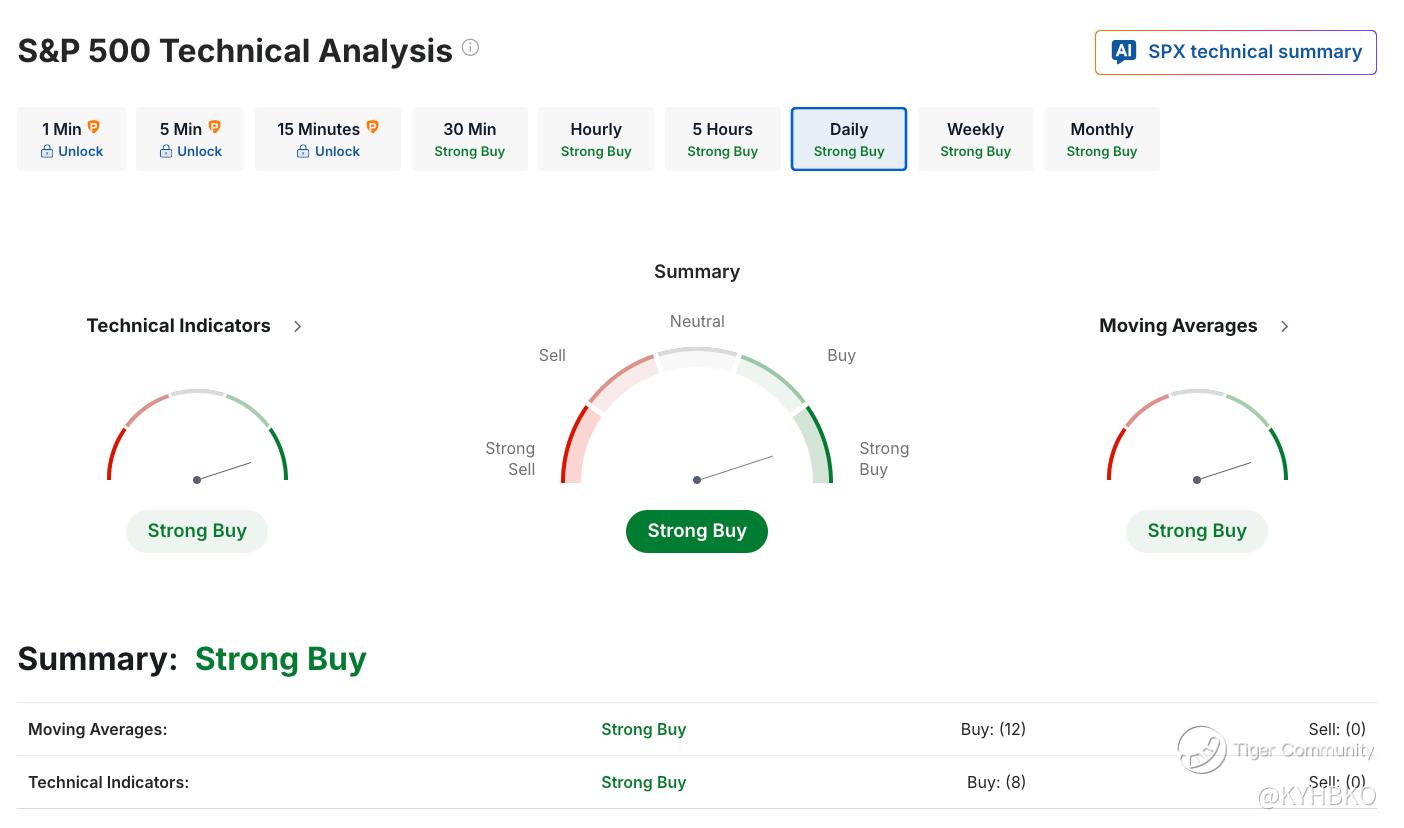Click the green Strong Buy summary pill
1404x828 pixels.
(x=697, y=531)
